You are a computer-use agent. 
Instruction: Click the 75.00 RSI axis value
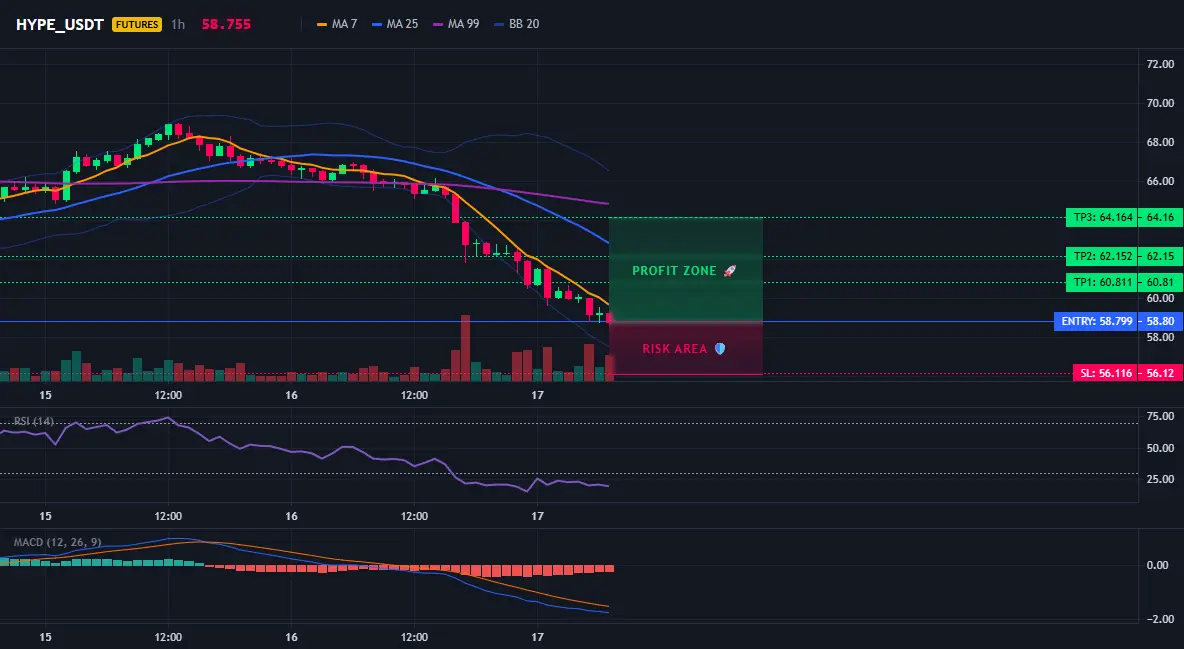coord(1160,416)
